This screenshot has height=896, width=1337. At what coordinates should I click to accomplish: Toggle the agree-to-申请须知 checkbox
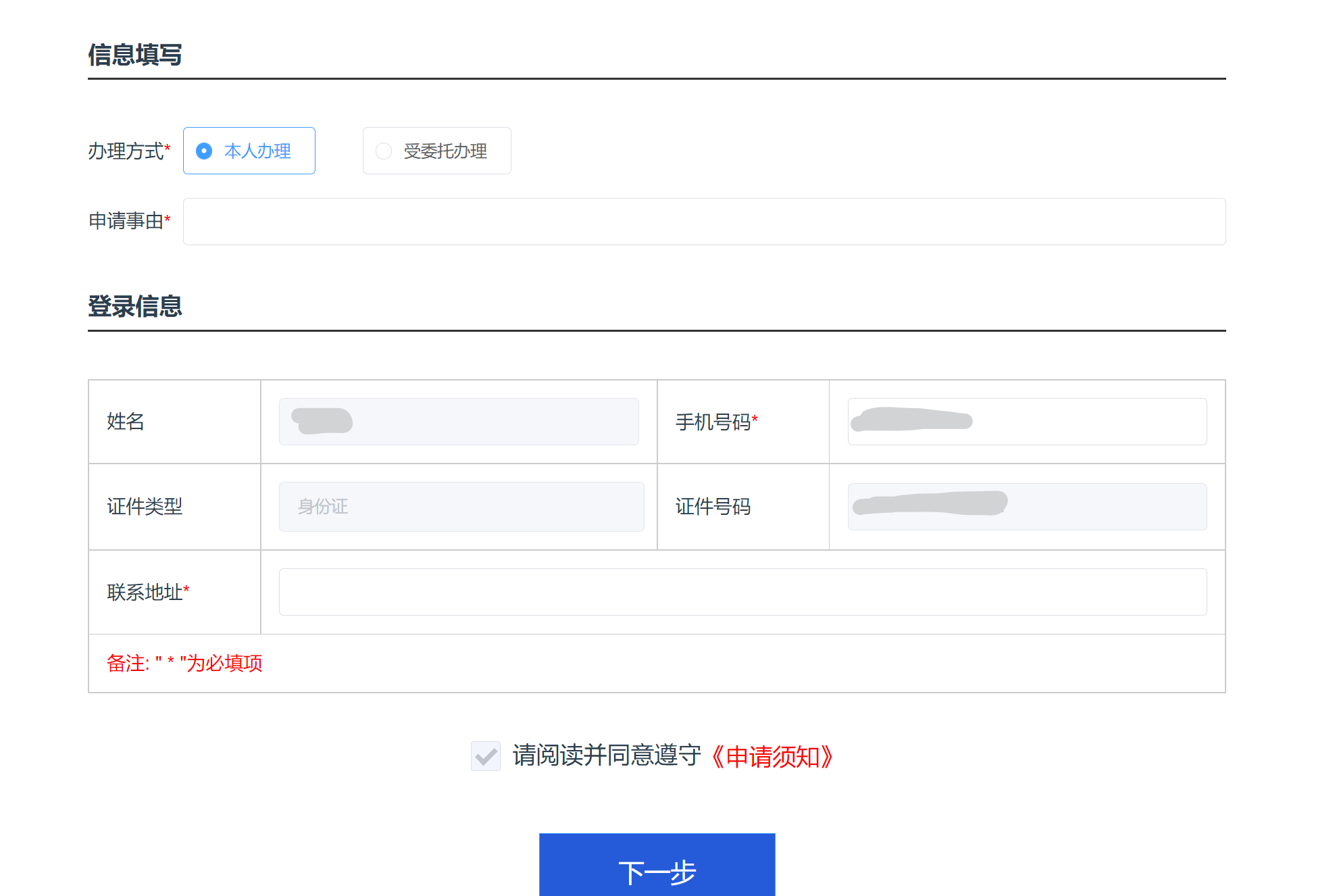click(485, 756)
